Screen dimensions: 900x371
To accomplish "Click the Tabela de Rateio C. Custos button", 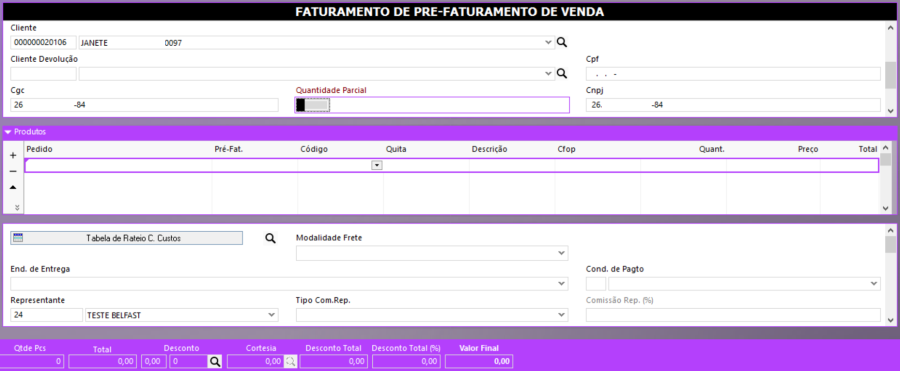I will [x=126, y=238].
